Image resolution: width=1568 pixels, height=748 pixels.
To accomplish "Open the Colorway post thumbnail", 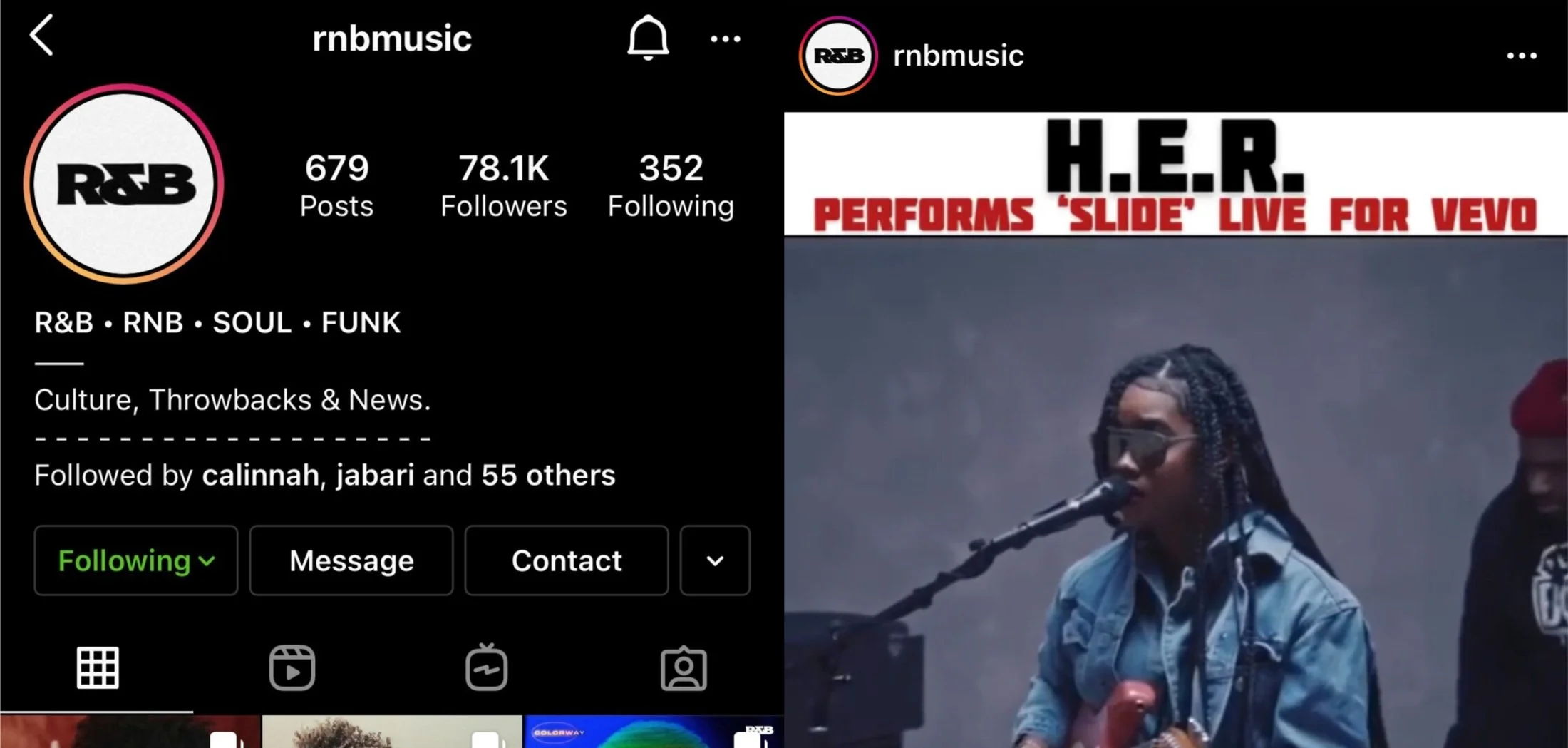I will click(x=654, y=732).
